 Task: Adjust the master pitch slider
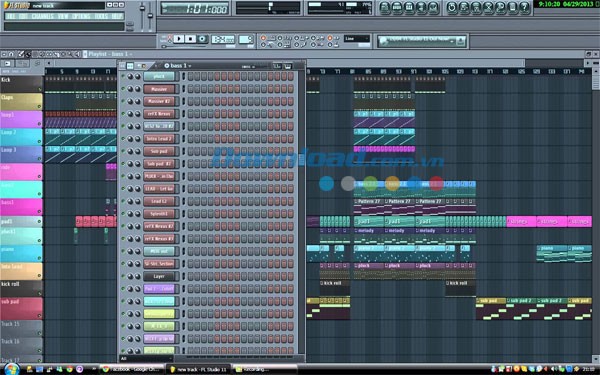tap(150, 15)
